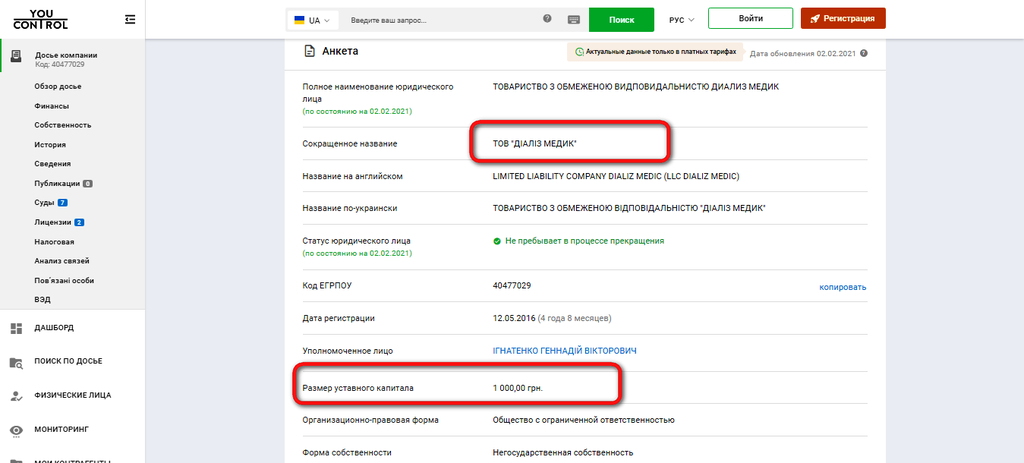Screen dimensions: 1024x463
Task: Select Обзор досье in sidebar
Action: coord(58,86)
